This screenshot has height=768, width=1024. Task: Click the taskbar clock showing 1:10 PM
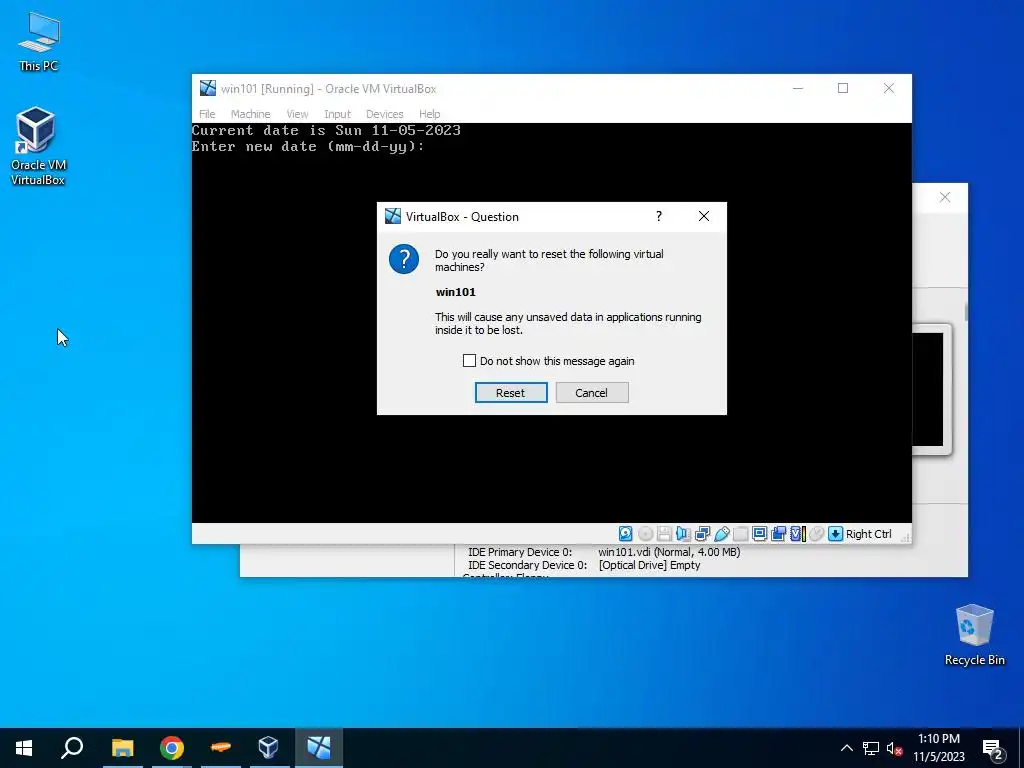point(938,748)
